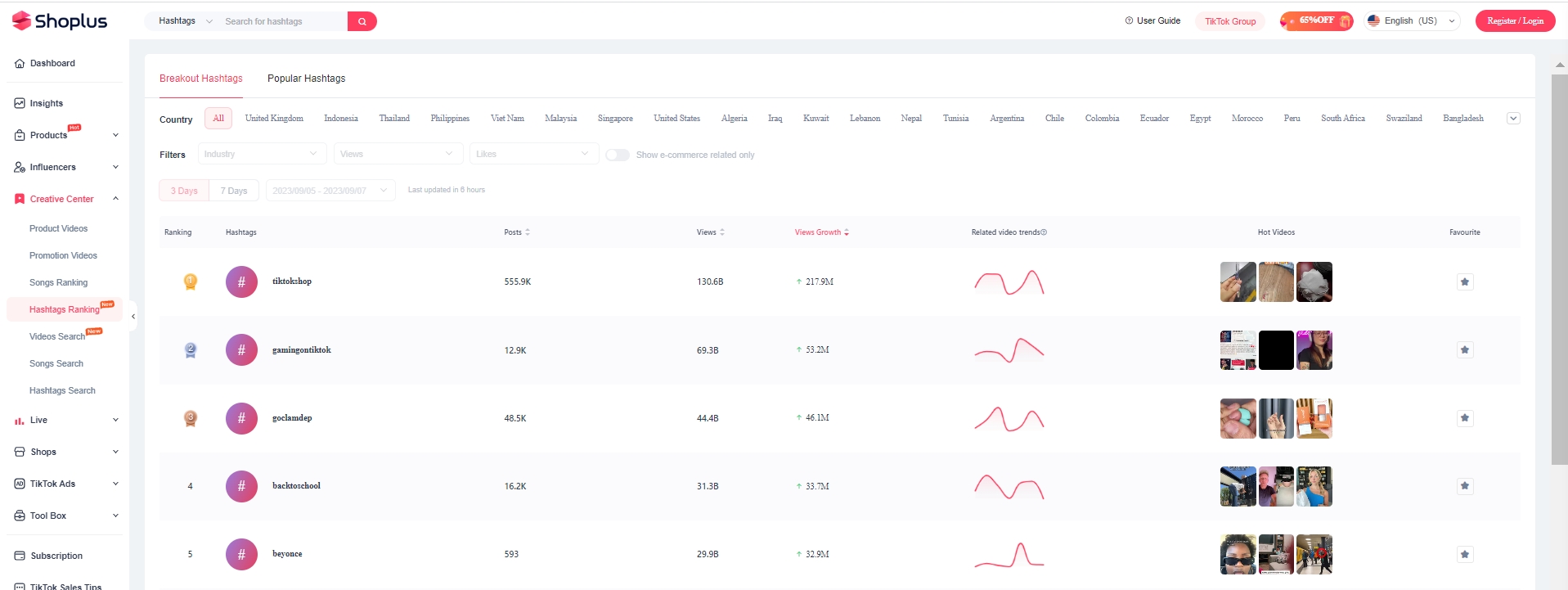
Task: Favourite the goclamdep hashtag star
Action: coord(1465,417)
